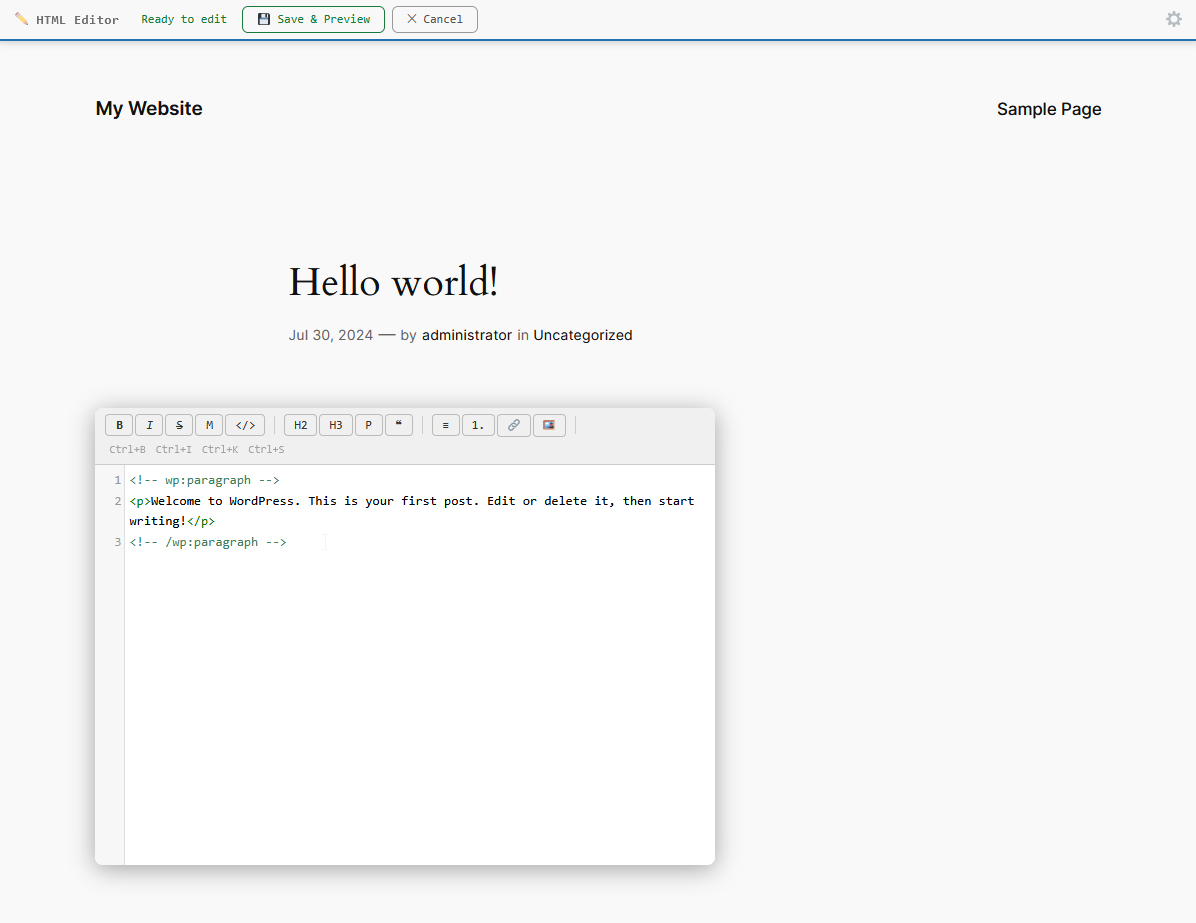Click inside the HTML code editing area
The image size is (1196, 923).
pos(420,650)
